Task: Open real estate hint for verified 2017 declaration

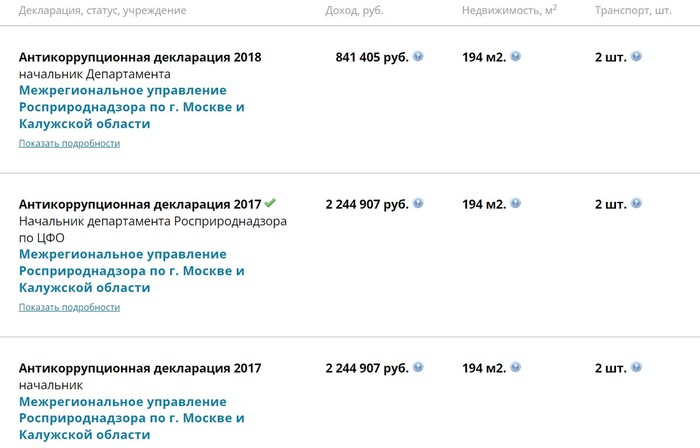Action: click(515, 203)
